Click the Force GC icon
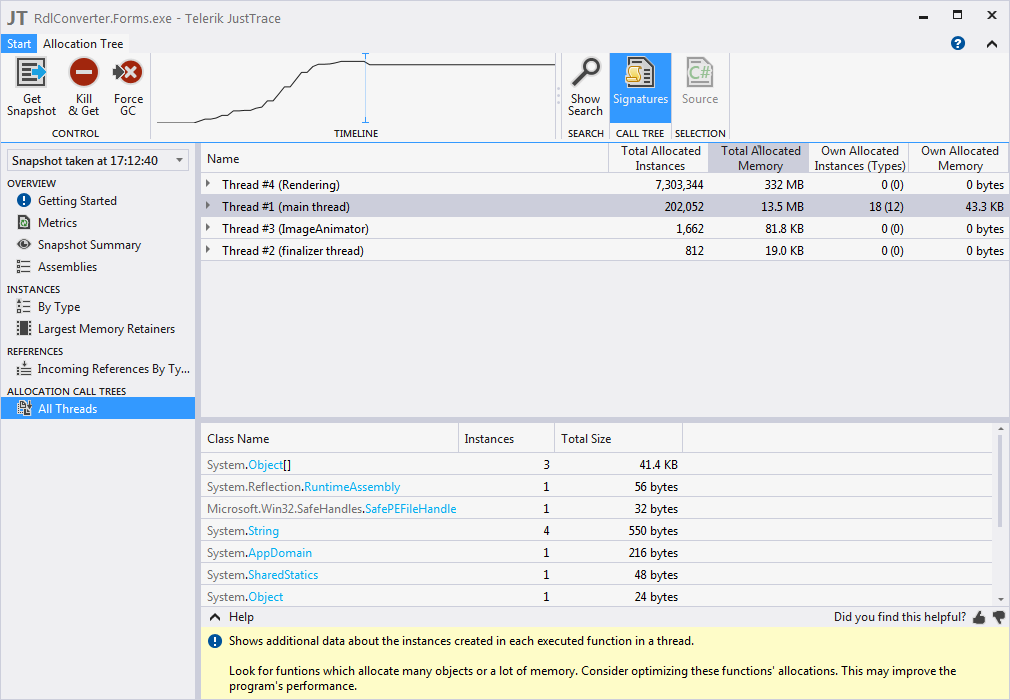 pyautogui.click(x=128, y=72)
